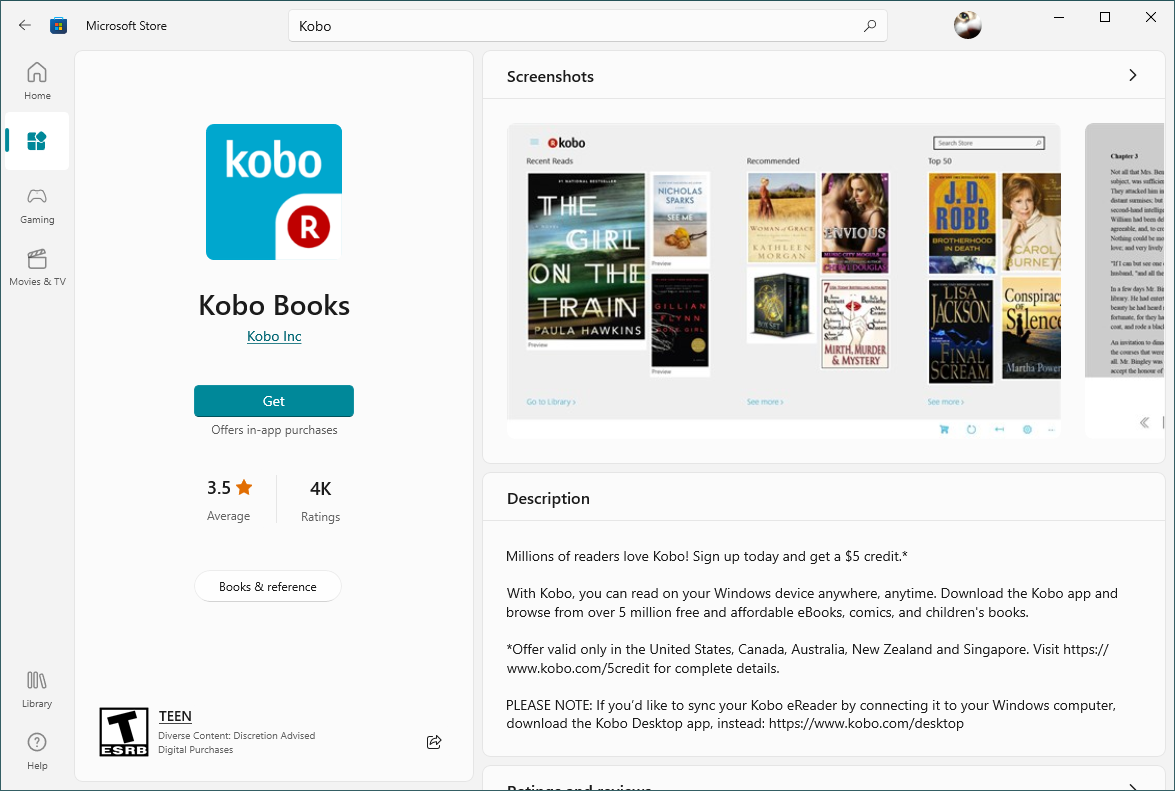Screen dimensions: 1175x791
Task: Go back with the arrow icon
Action: [25, 25]
